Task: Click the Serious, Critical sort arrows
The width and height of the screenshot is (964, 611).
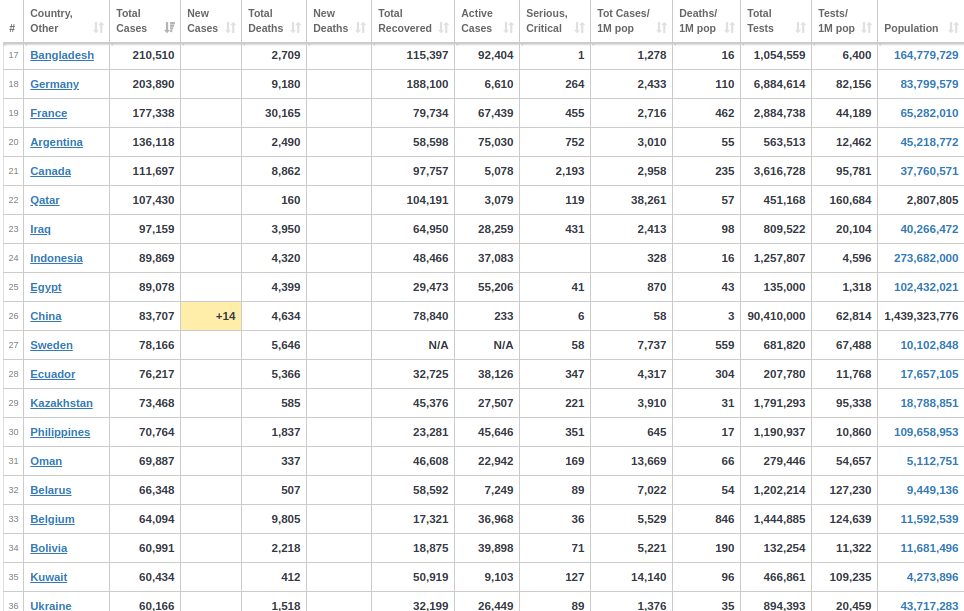Action: (x=579, y=28)
